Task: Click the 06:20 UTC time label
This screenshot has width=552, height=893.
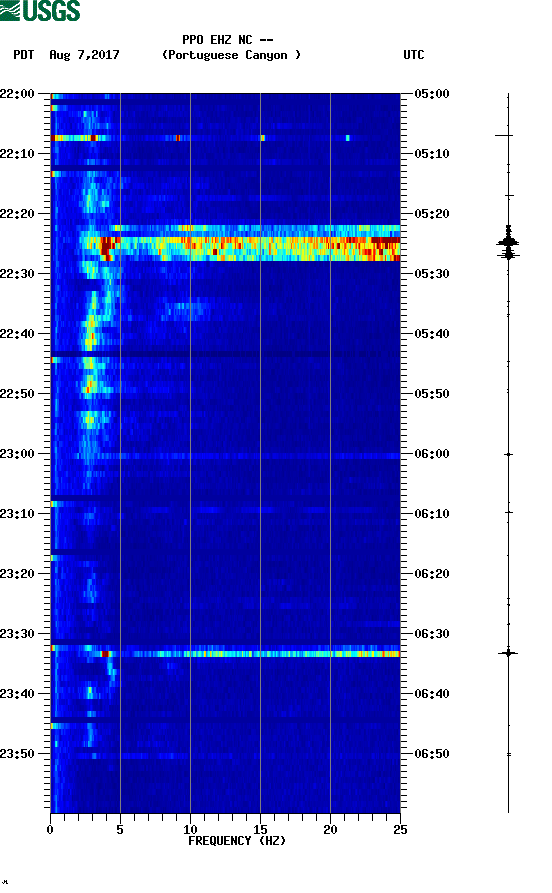Action: click(x=432, y=574)
